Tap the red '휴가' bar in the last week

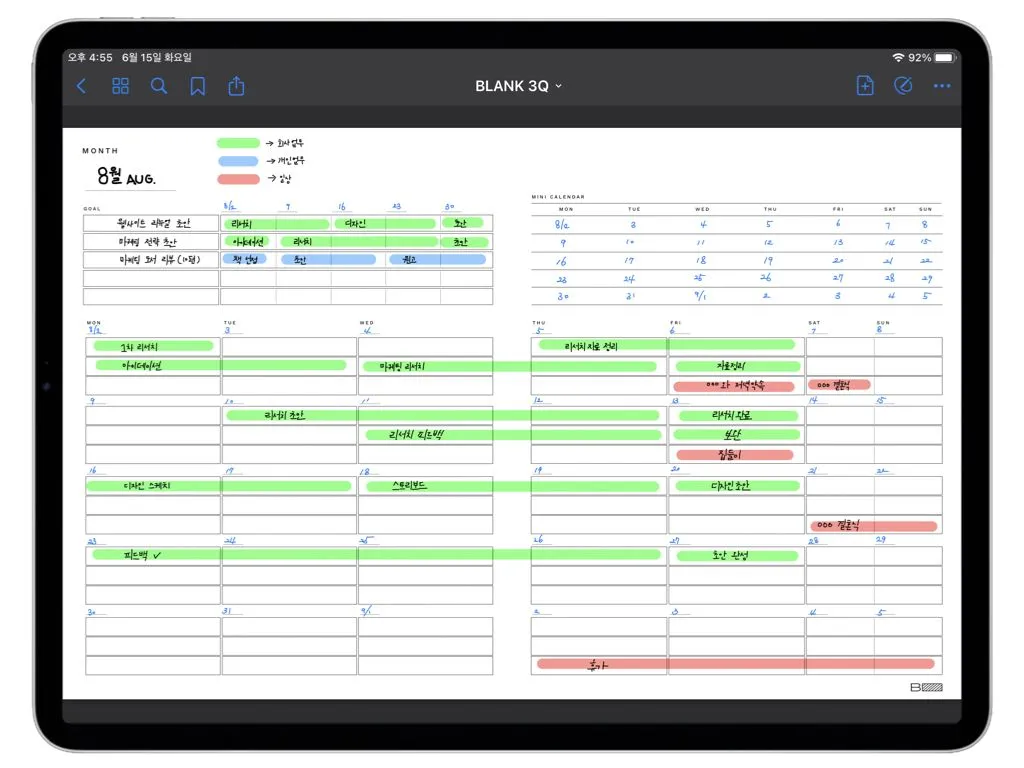point(735,664)
